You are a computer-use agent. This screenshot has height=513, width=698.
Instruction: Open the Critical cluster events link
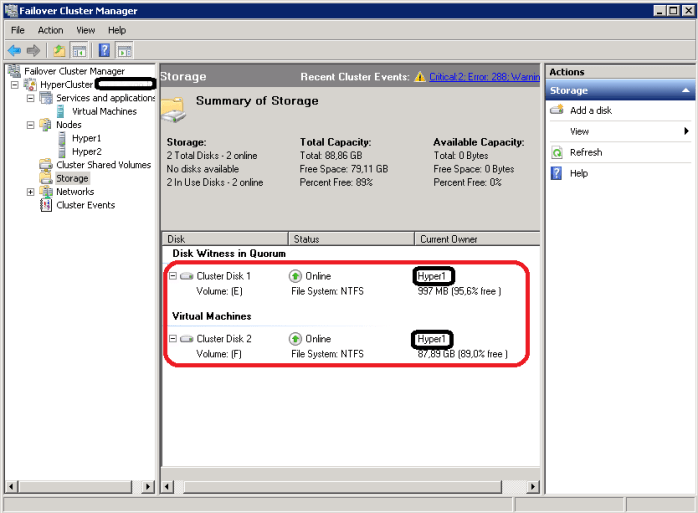click(483, 76)
